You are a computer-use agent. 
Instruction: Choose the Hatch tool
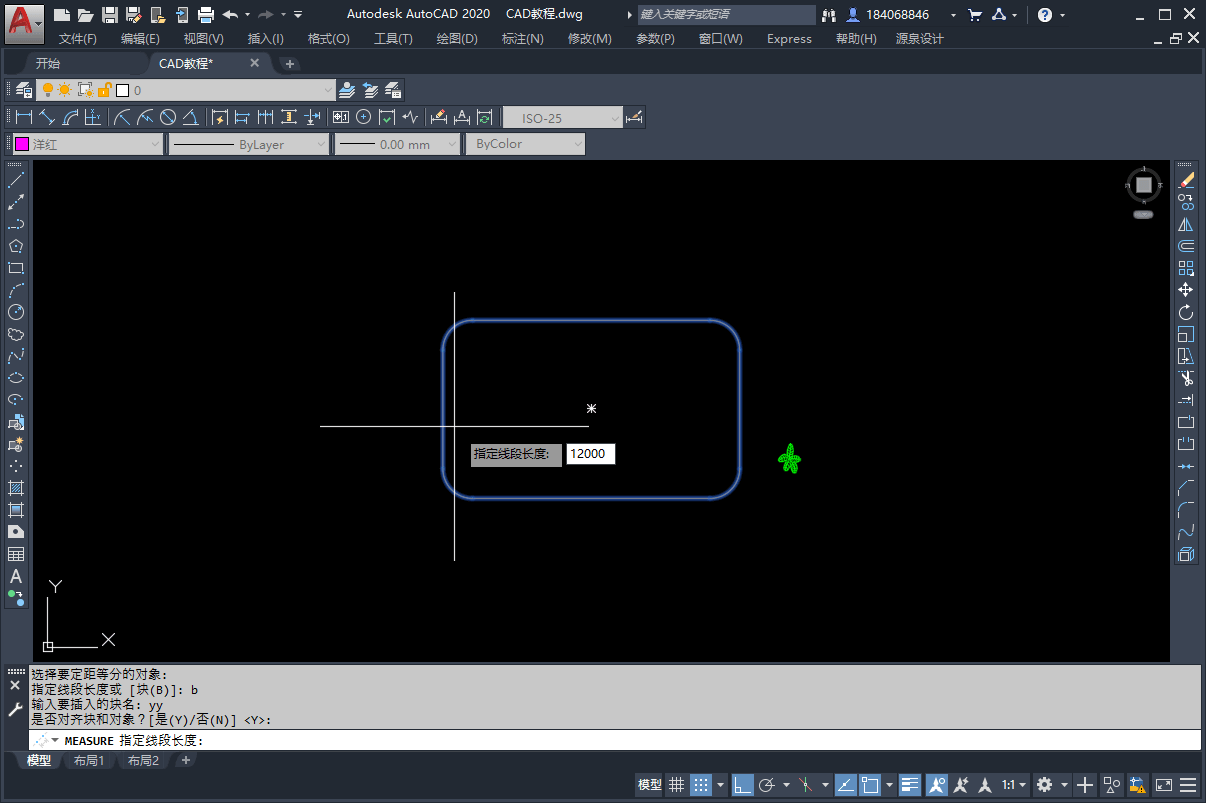pyautogui.click(x=16, y=488)
